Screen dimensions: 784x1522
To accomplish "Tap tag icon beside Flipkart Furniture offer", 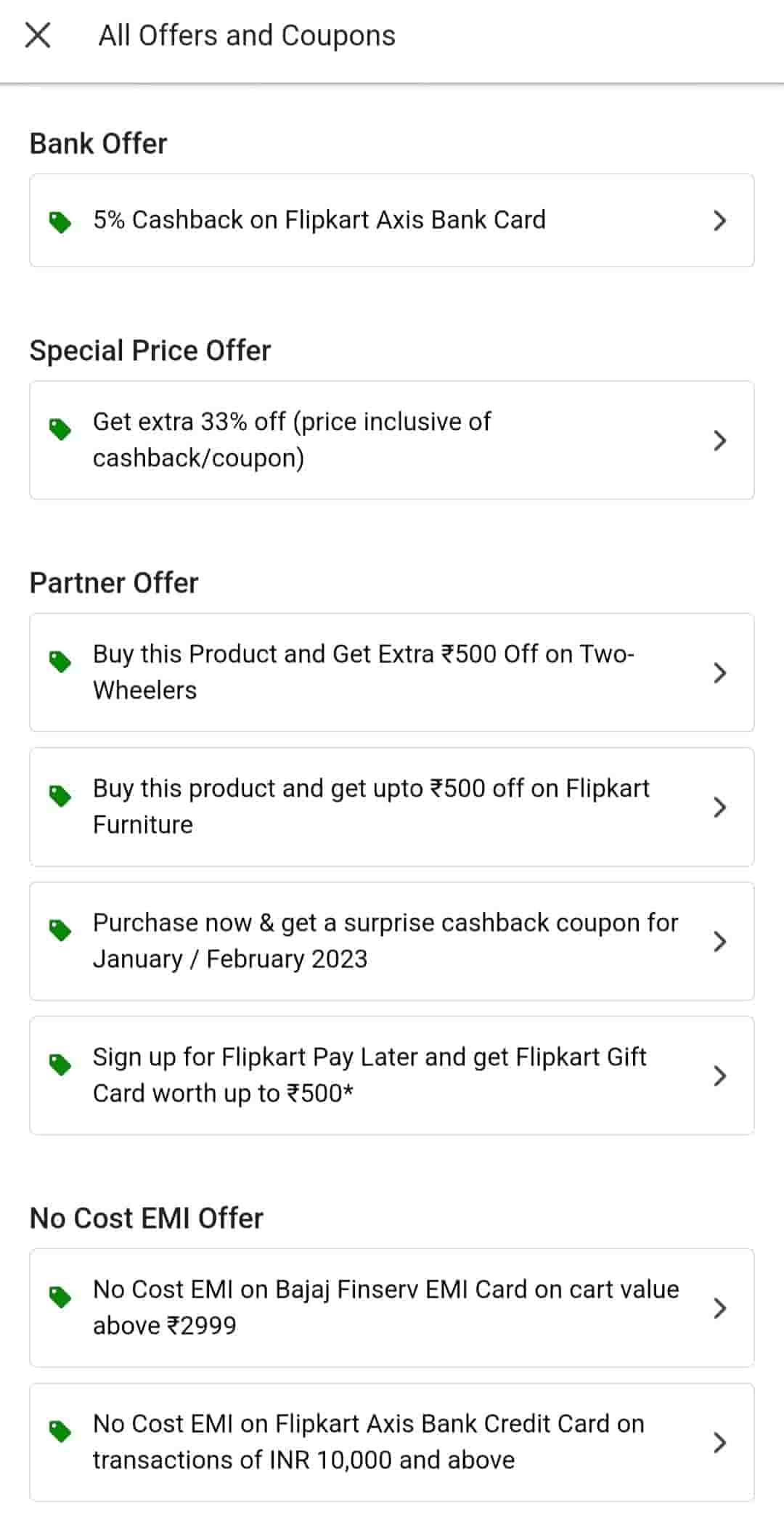I will click(x=60, y=796).
